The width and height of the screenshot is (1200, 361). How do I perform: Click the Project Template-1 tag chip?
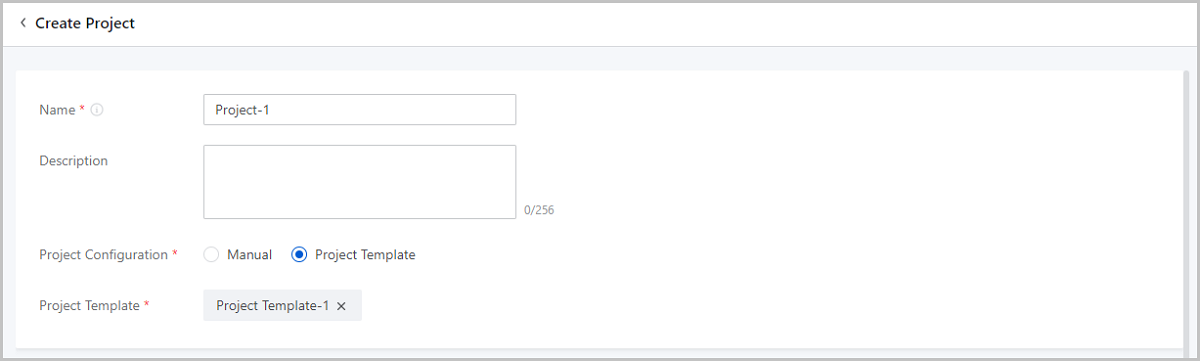tap(282, 306)
